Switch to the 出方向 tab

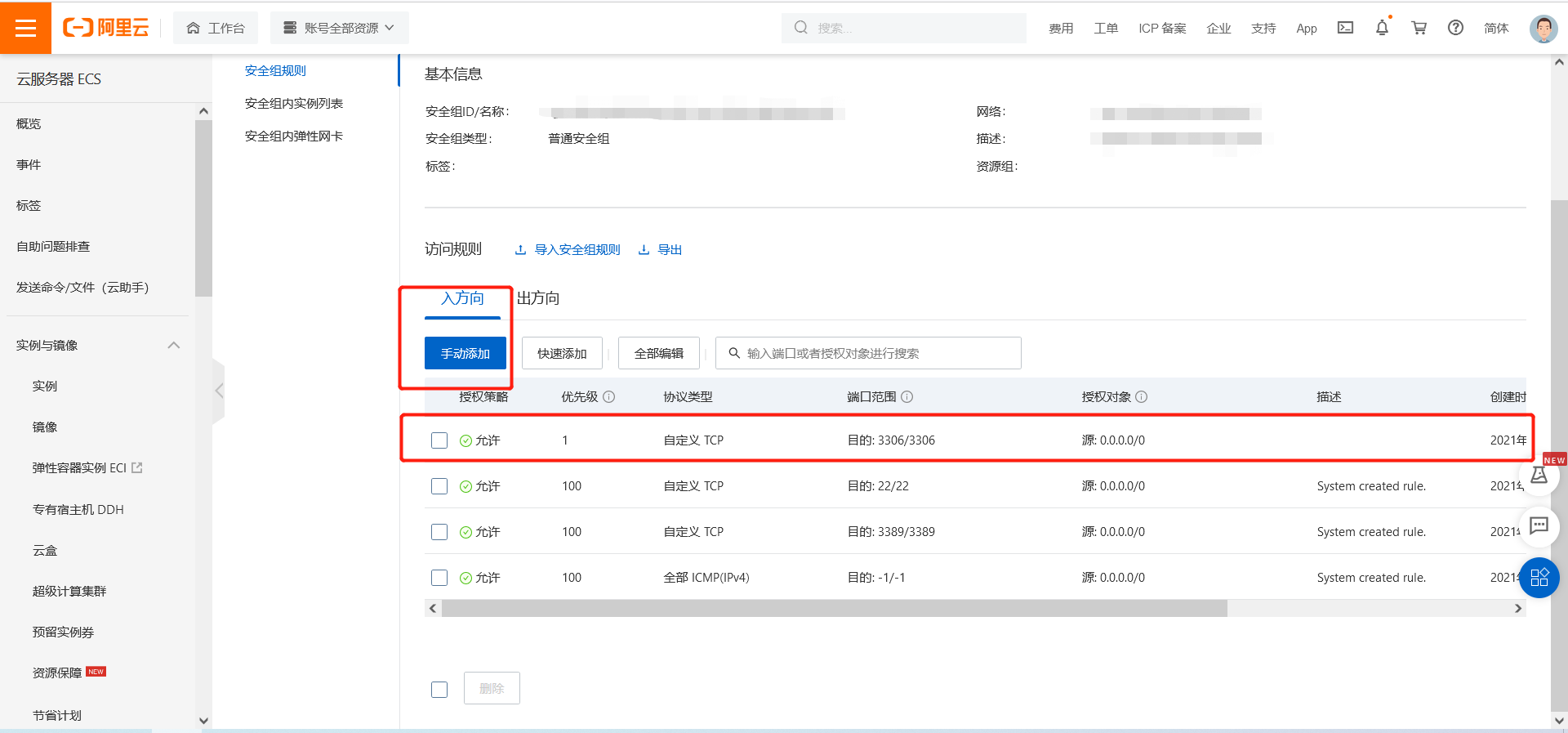click(538, 298)
